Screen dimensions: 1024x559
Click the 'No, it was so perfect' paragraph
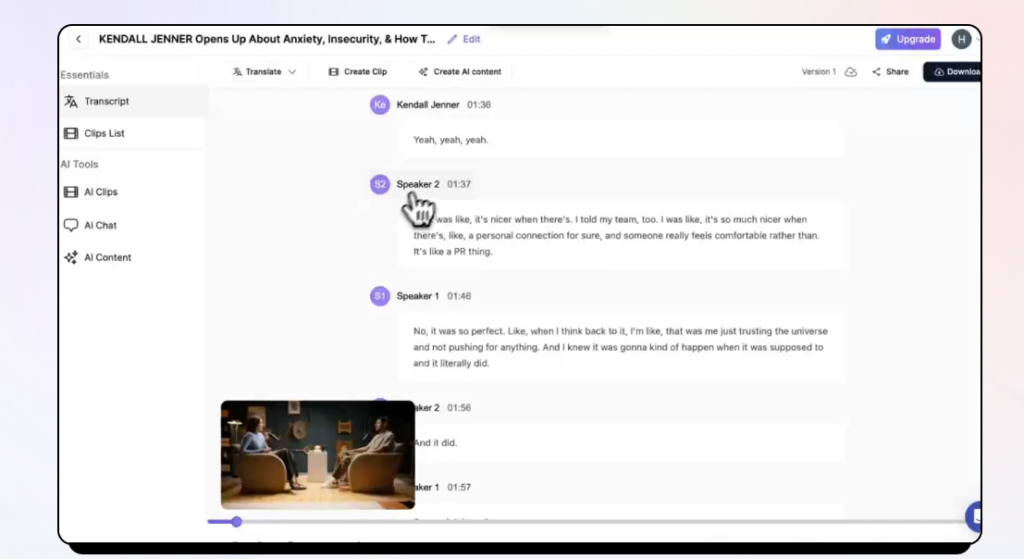[x=620, y=347]
